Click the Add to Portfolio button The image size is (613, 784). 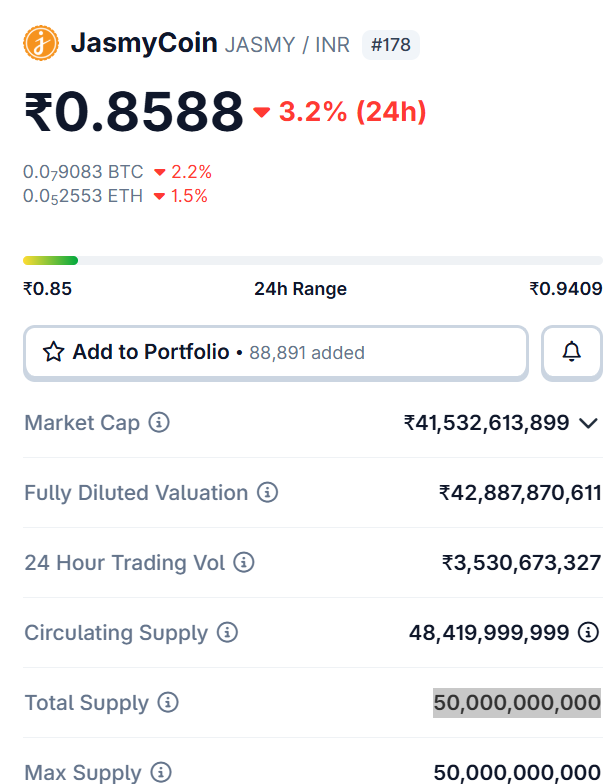(x=275, y=352)
